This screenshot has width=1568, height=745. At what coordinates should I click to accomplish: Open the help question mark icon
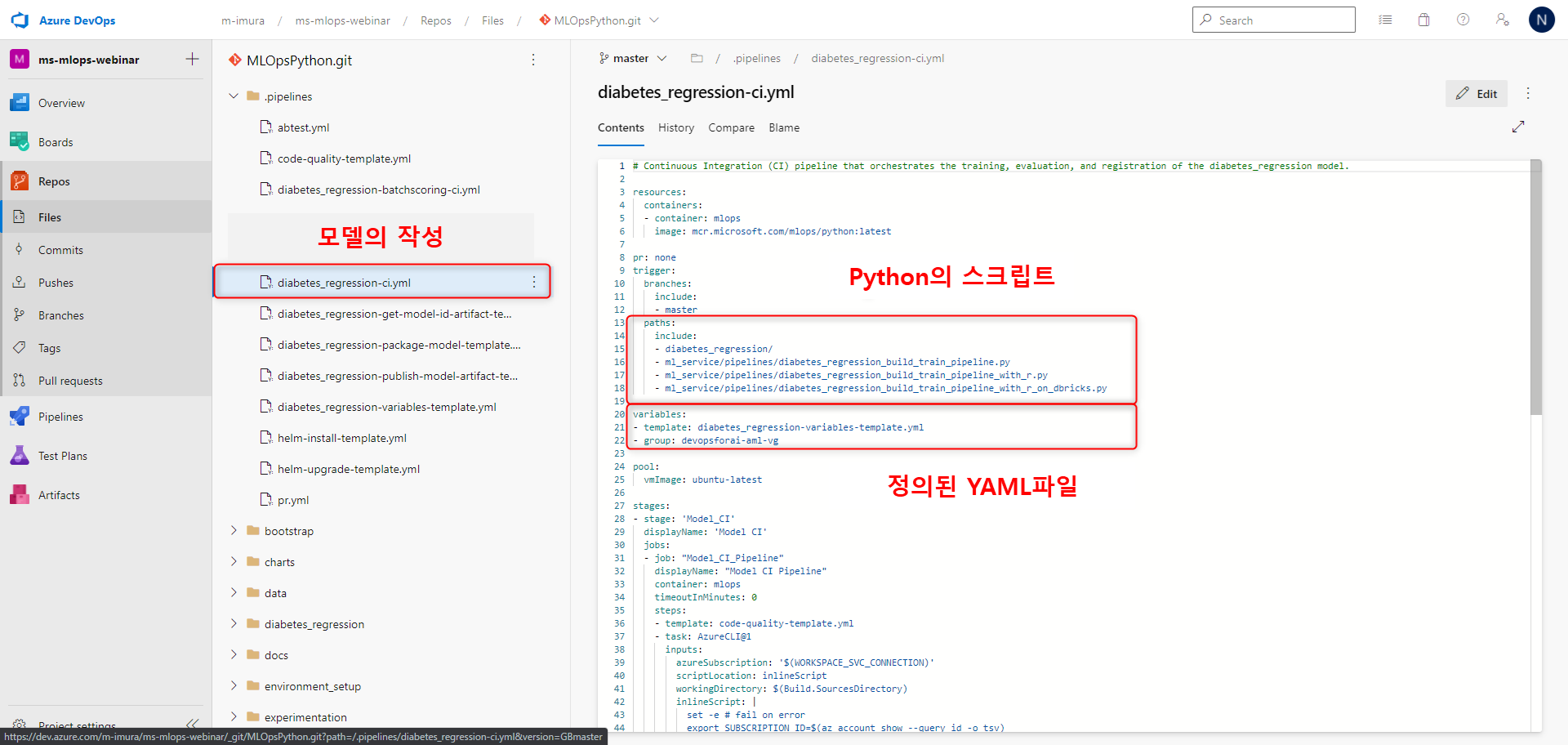coord(1463,20)
